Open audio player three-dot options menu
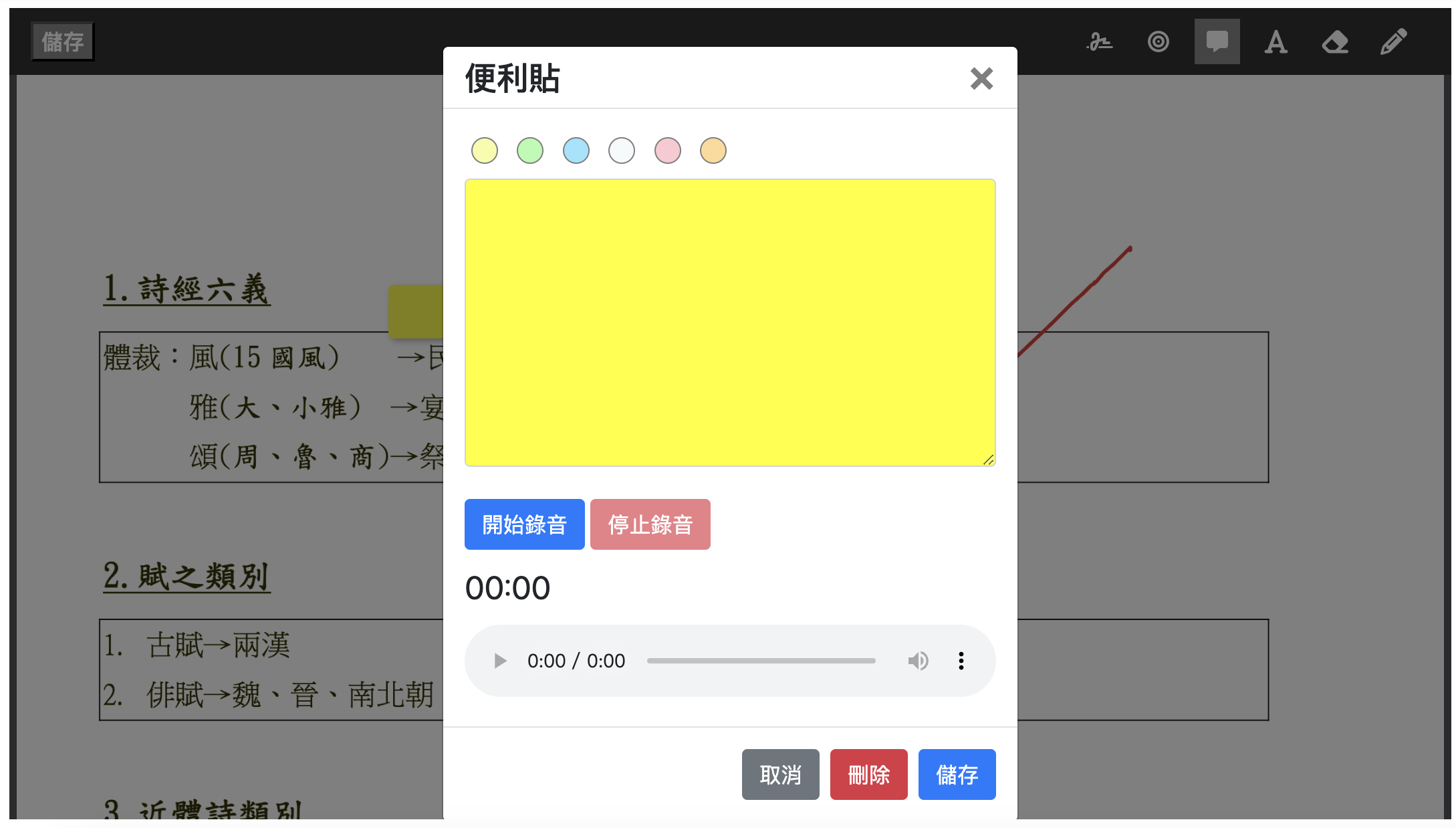1456x828 pixels. tap(961, 661)
